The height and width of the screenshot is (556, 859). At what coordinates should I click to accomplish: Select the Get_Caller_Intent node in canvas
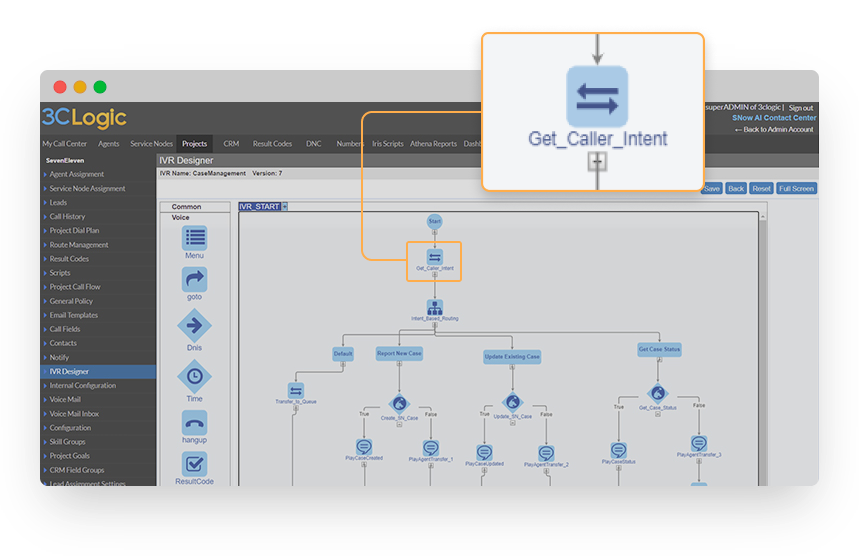(434, 257)
